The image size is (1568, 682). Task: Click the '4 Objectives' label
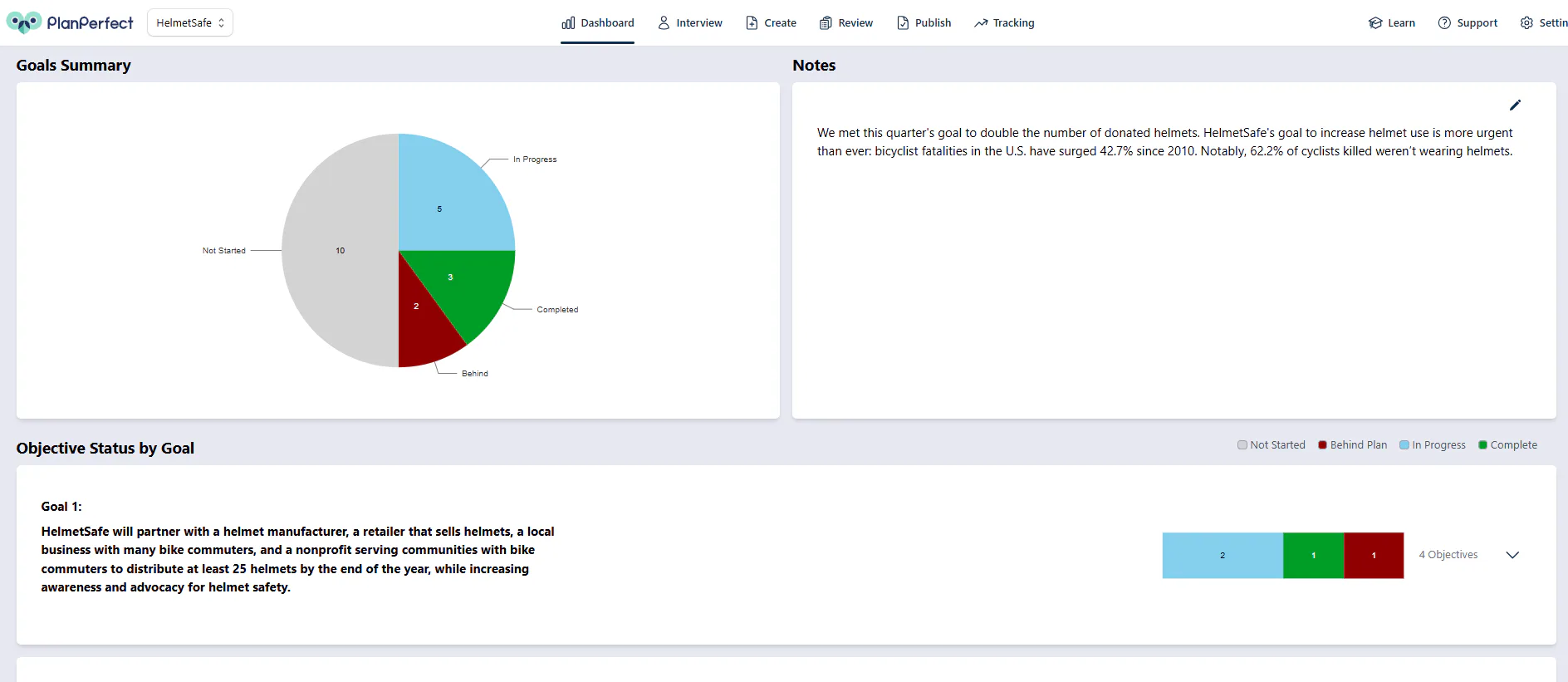coord(1448,555)
